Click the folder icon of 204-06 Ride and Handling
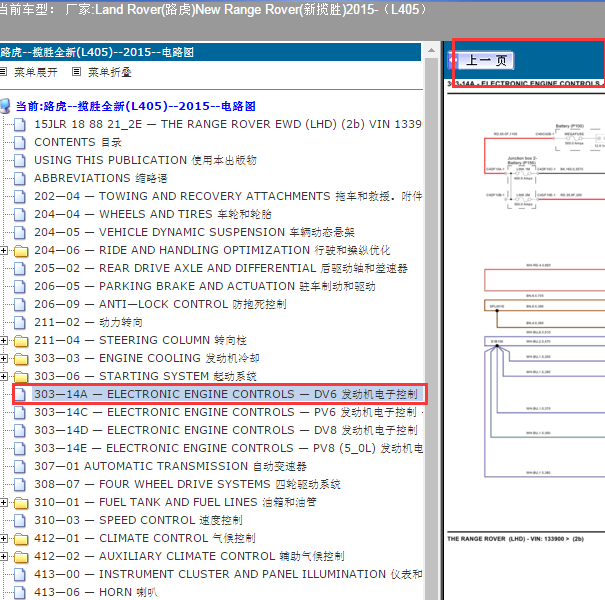This screenshot has height=600, width=605. pos(21,251)
